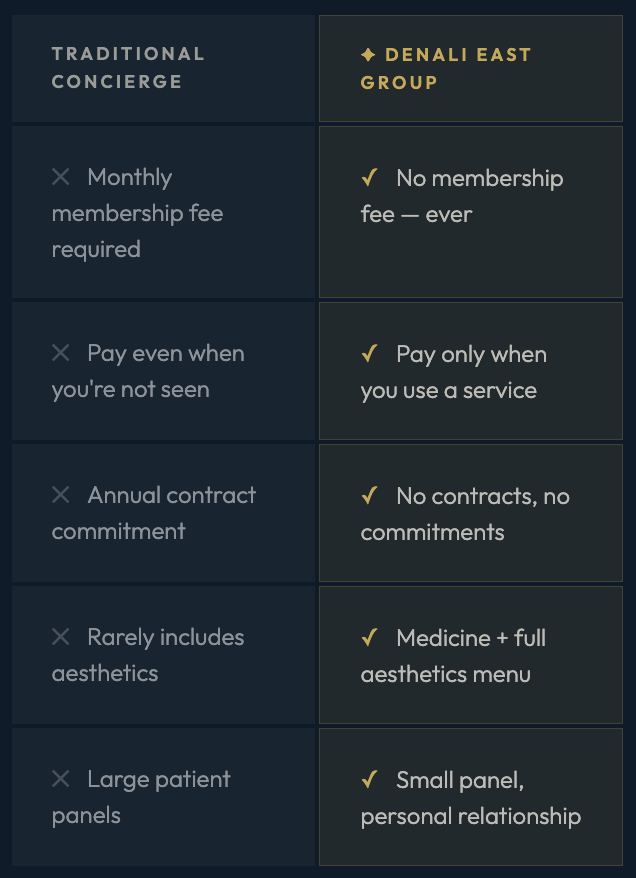Click the Large patient panels text

(141, 797)
